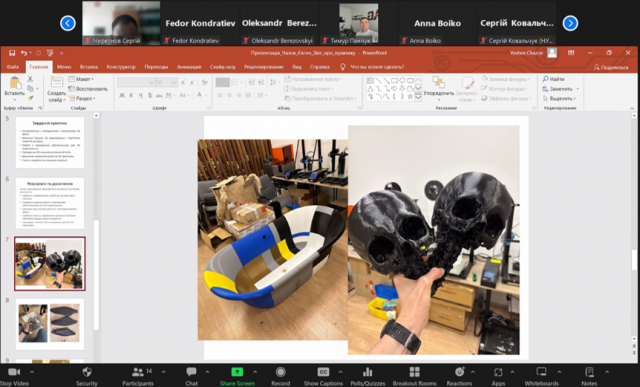This screenshot has height=387, width=640.
Task: Expand Share Screen options arrow
Action: pyautogui.click(x=255, y=372)
